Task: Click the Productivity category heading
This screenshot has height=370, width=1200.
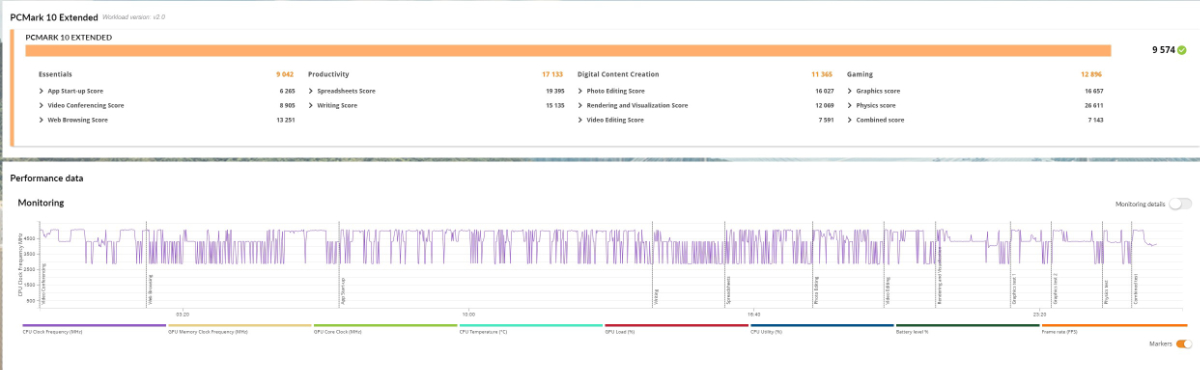Action: 328,75
